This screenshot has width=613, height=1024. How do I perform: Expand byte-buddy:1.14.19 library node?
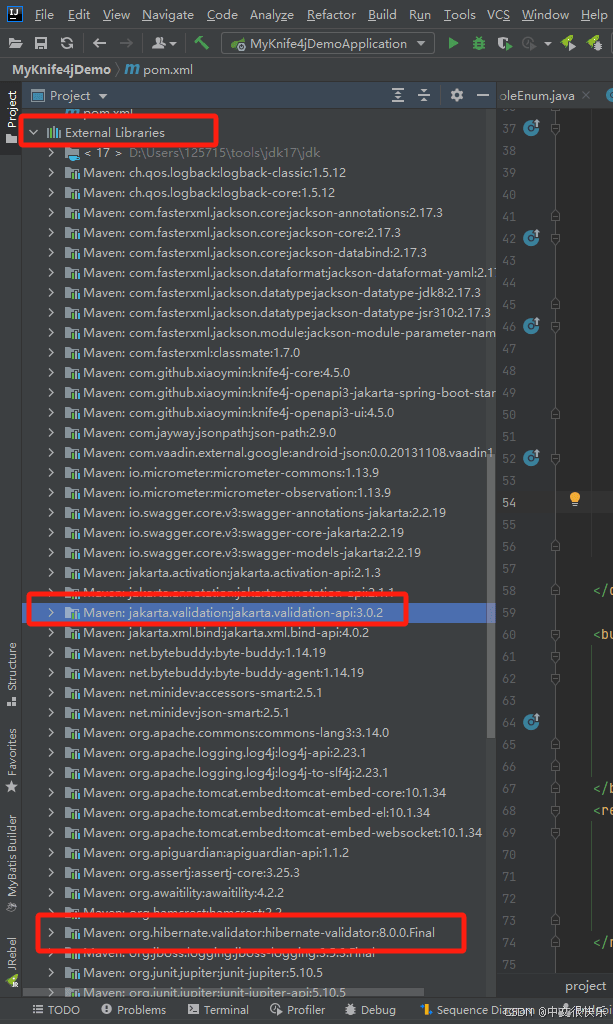click(52, 653)
